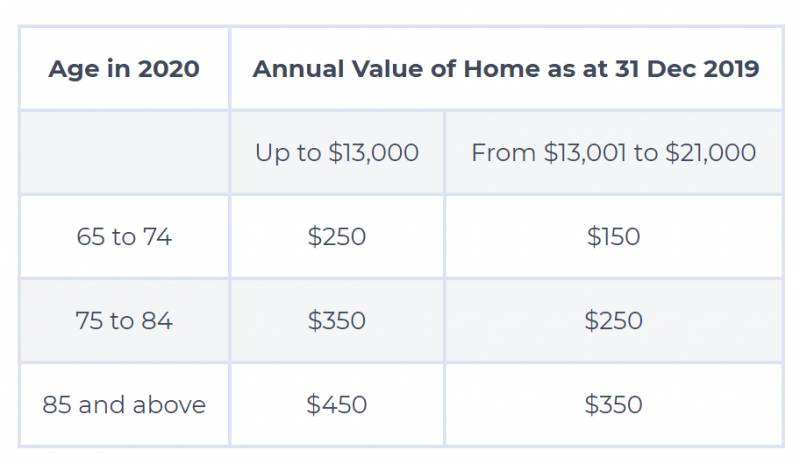Click the 'Age in 2020' header cell
The height and width of the screenshot is (464, 800).
pyautogui.click(x=124, y=69)
